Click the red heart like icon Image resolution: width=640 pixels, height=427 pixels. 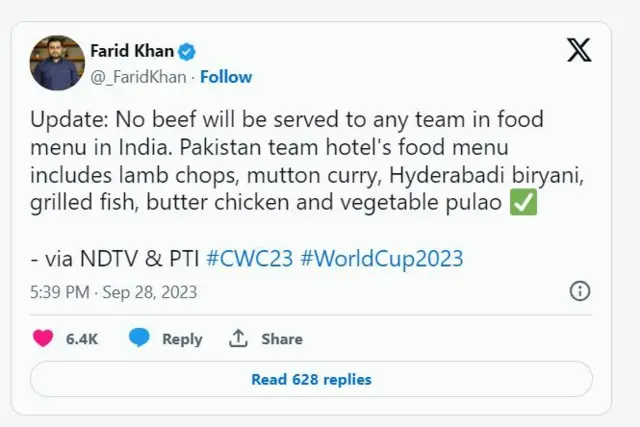pyautogui.click(x=43, y=339)
